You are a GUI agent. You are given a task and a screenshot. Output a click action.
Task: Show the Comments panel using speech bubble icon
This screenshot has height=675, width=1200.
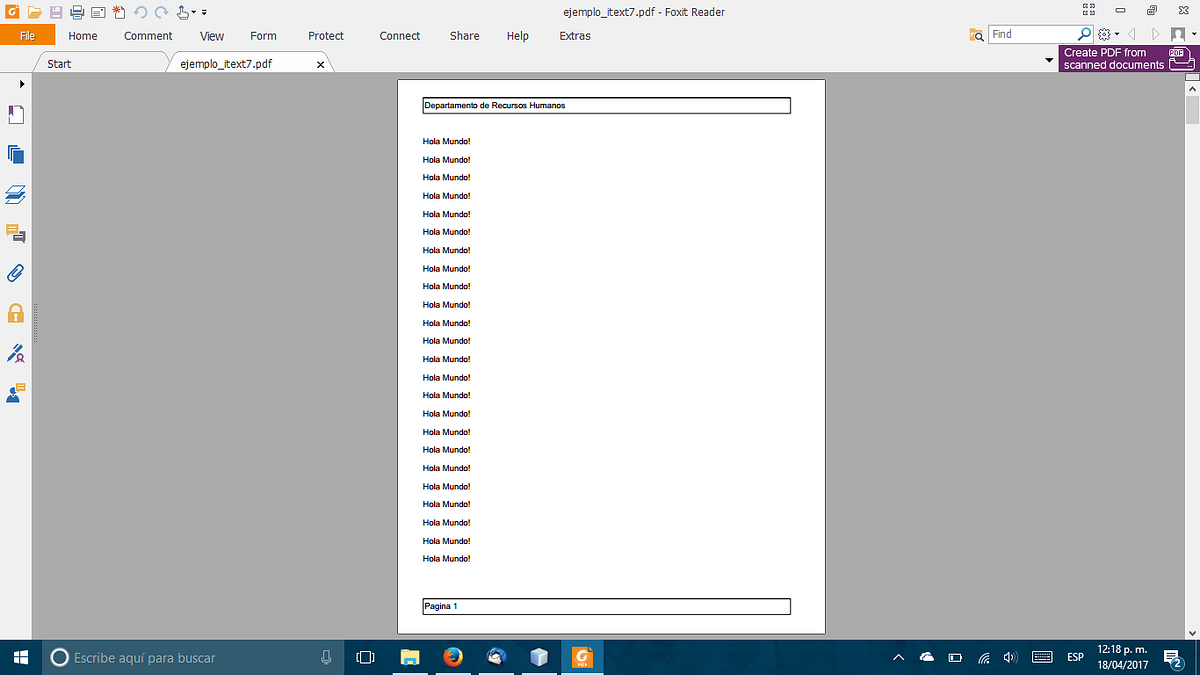click(x=15, y=233)
